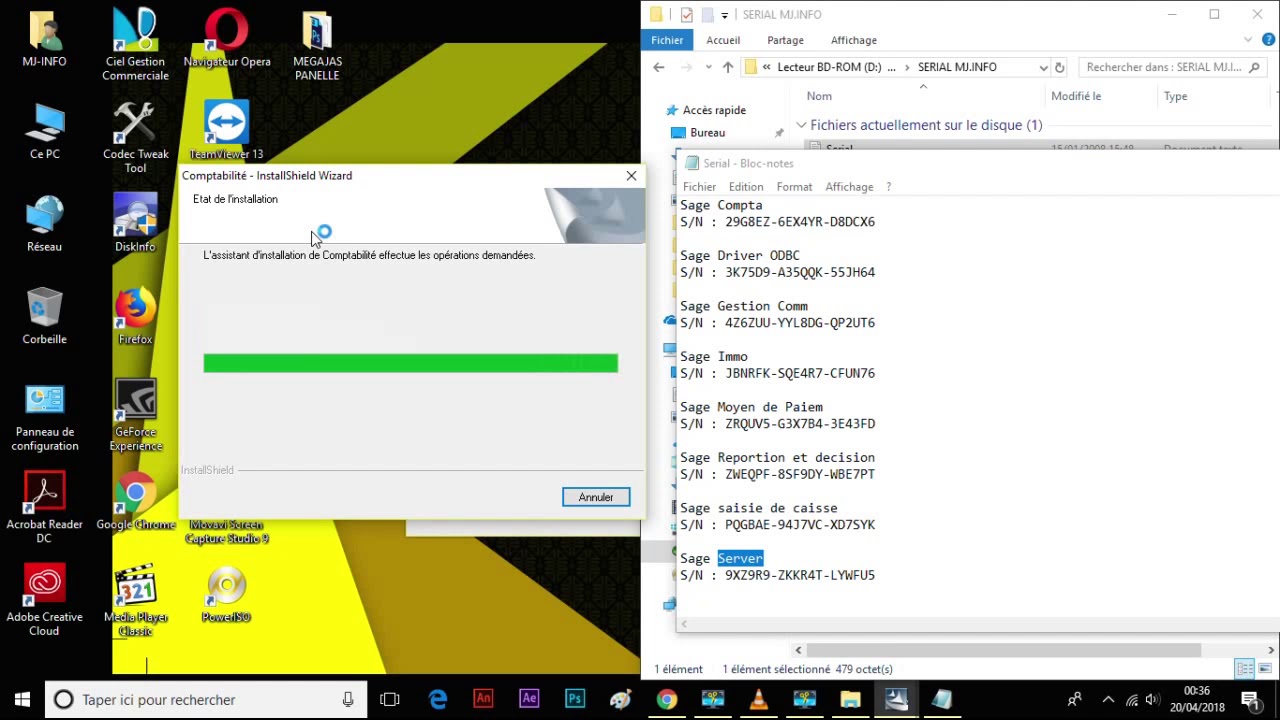Screen dimensions: 1280x720
Task: Open TeamViewer 13 desktop shortcut
Action: 227,131
